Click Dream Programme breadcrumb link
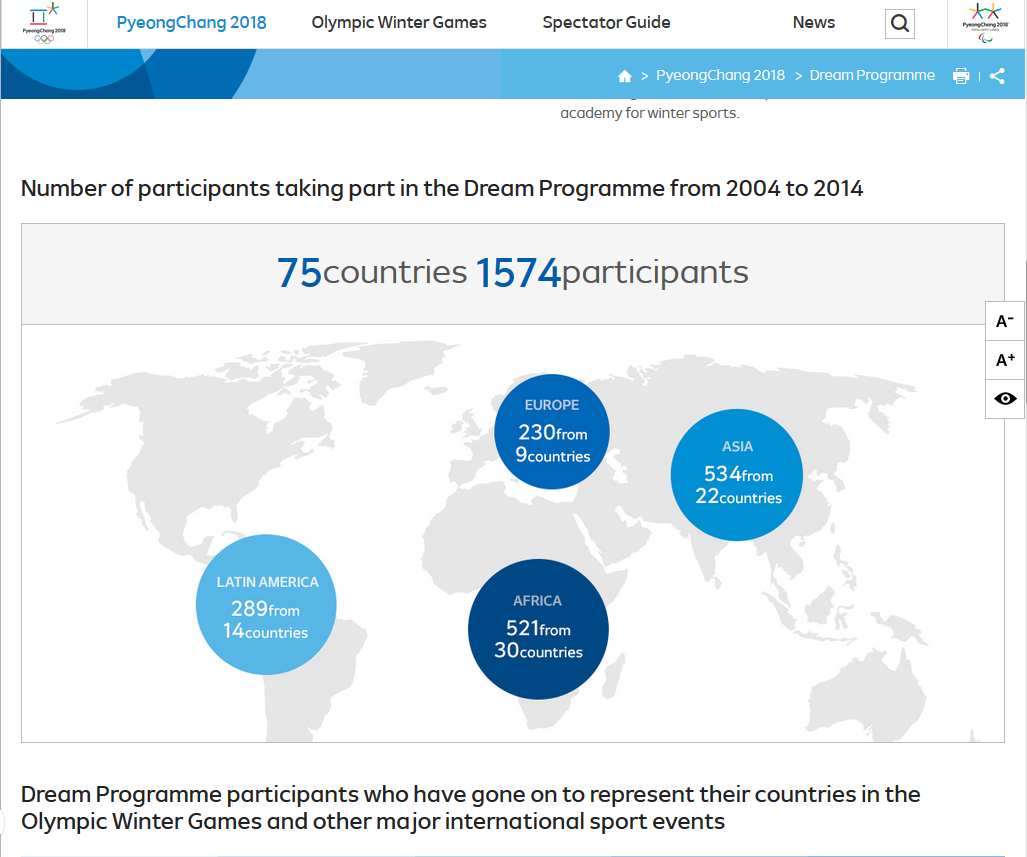 point(872,75)
